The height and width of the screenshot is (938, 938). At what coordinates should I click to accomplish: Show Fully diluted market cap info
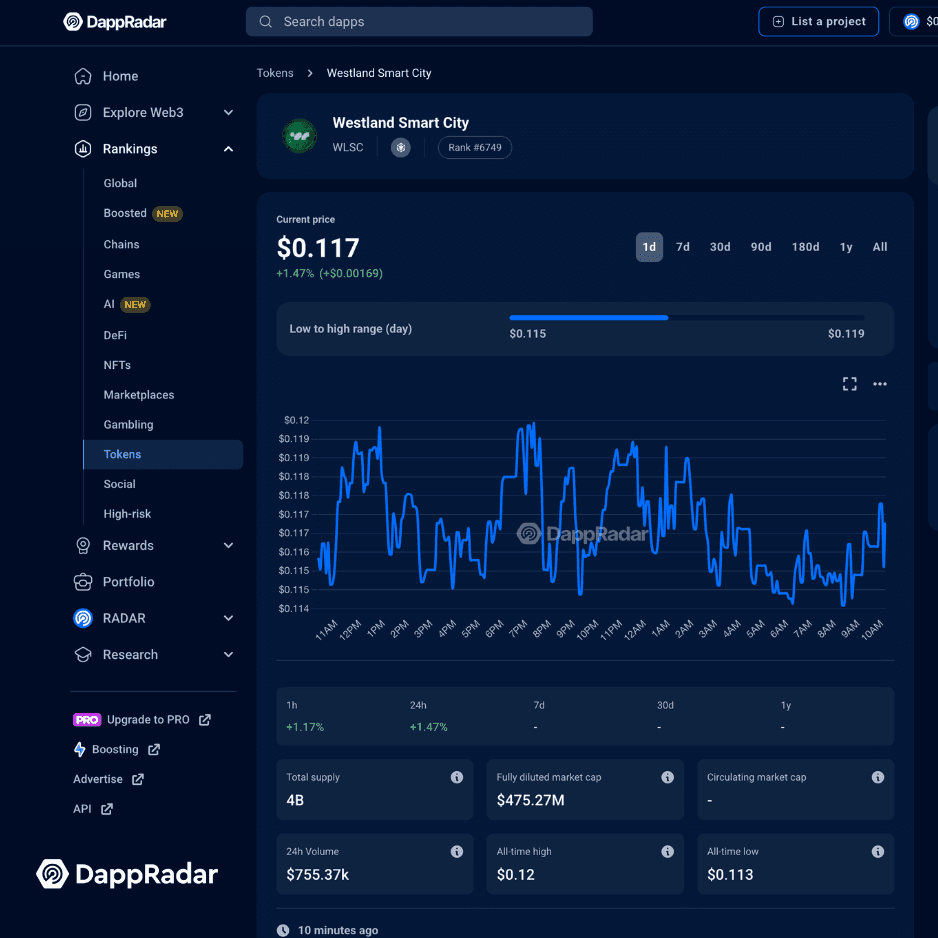(667, 777)
